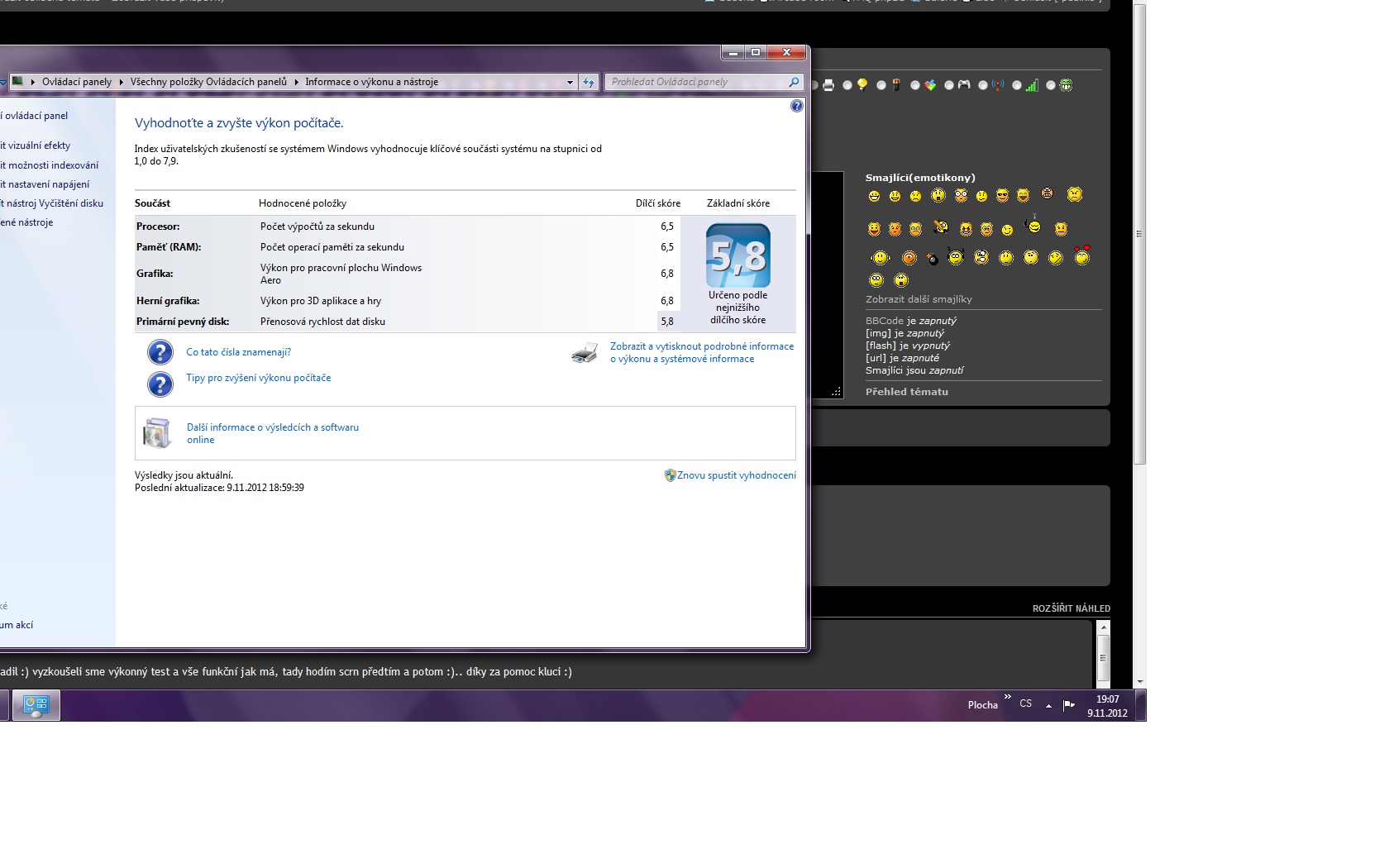Click the Ovládací panely breadcrumb item
The width and height of the screenshot is (1389, 868).
(x=77, y=82)
